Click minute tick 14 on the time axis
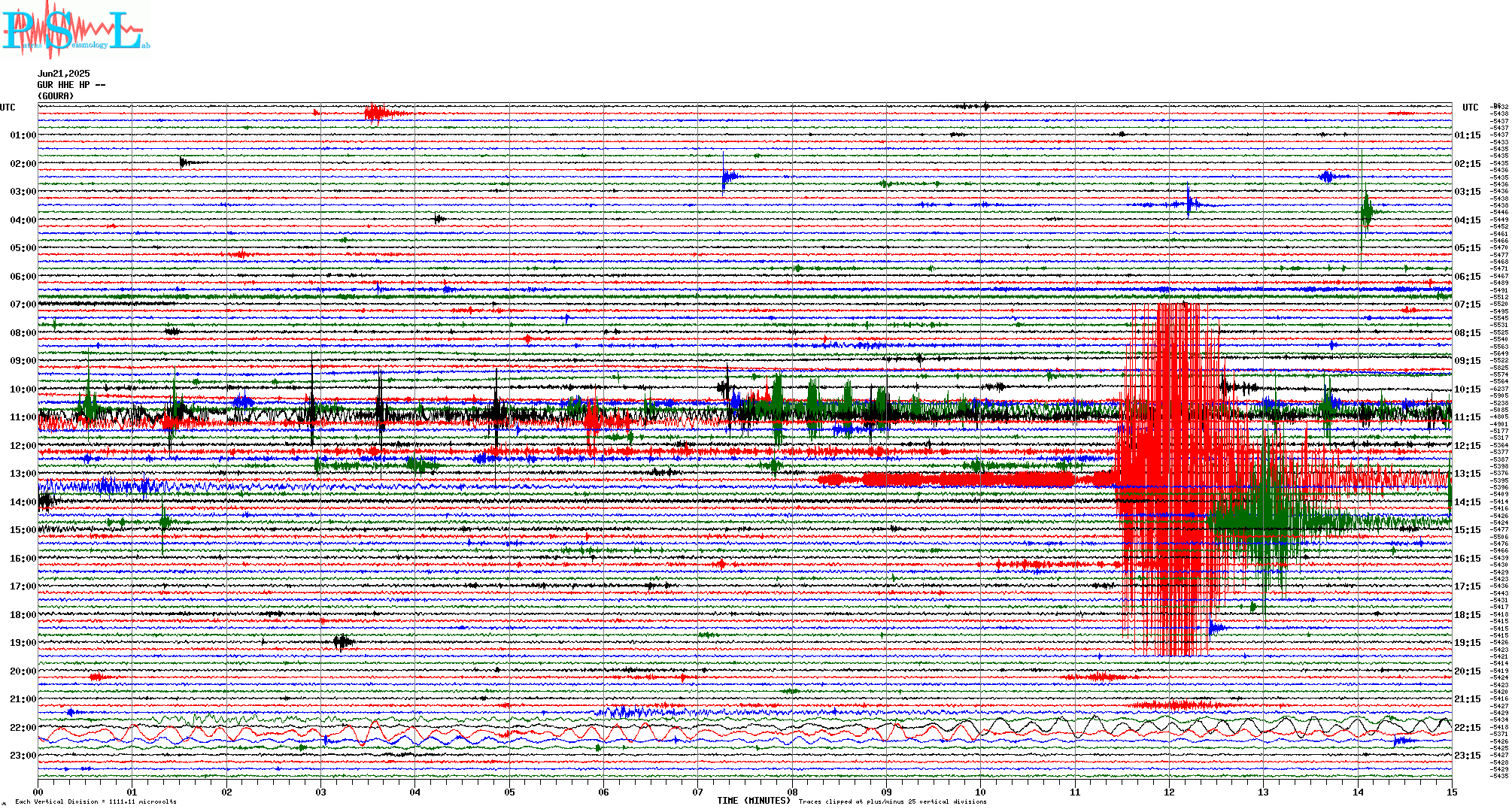The image size is (1512, 812). [x=1358, y=792]
